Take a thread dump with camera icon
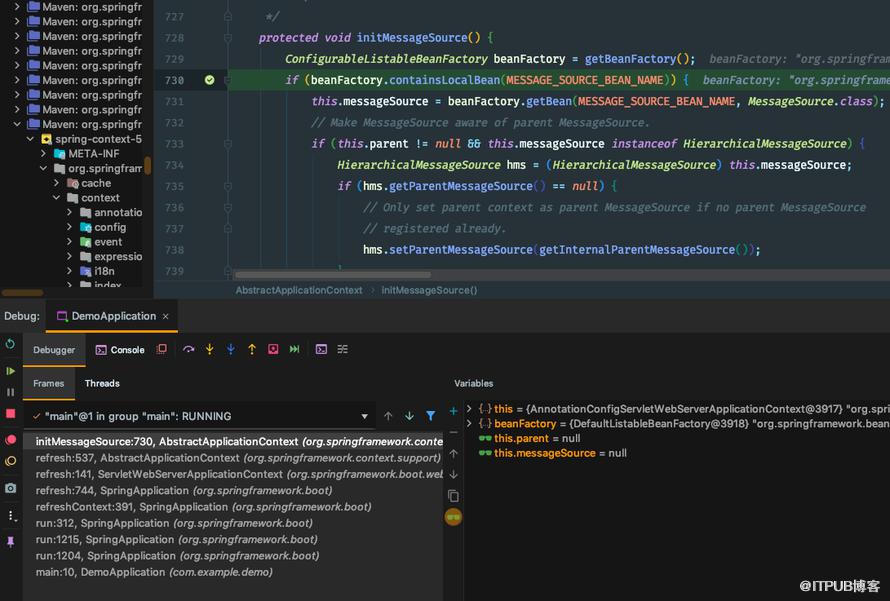 click(10, 488)
